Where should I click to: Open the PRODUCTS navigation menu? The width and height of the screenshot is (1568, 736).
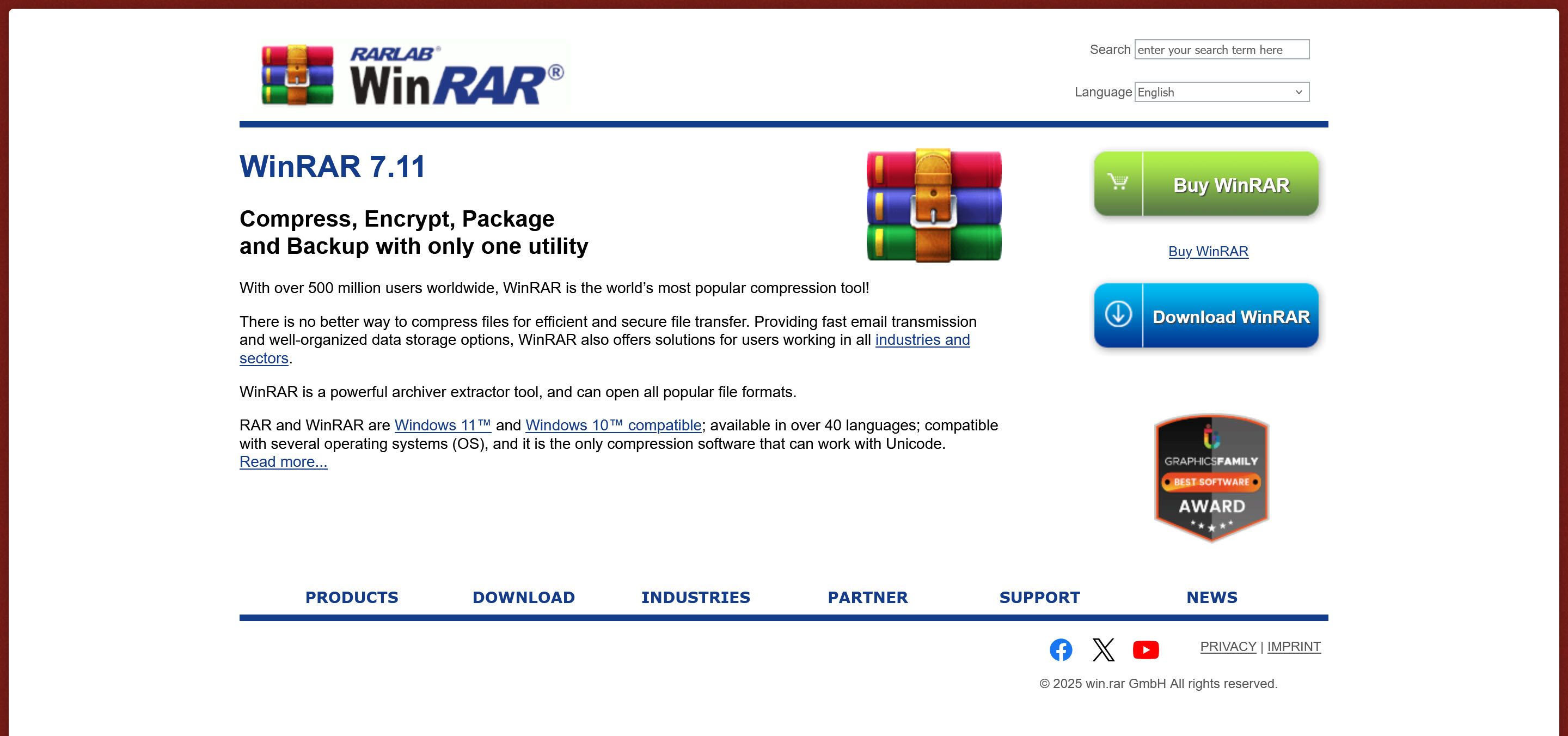pyautogui.click(x=352, y=598)
